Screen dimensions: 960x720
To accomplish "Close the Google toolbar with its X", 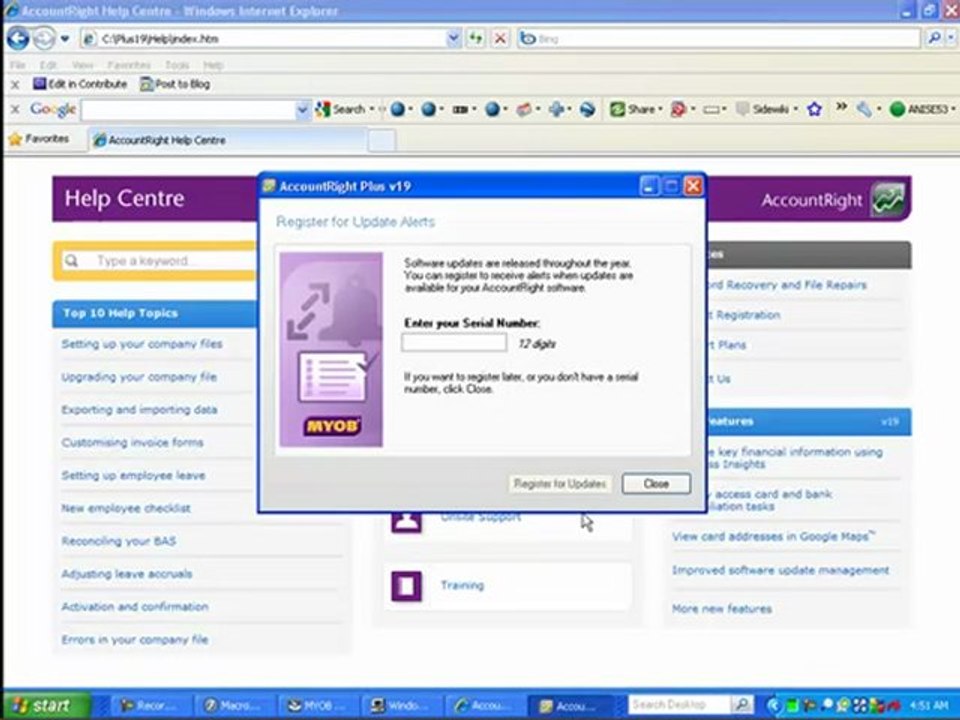I will (x=15, y=110).
